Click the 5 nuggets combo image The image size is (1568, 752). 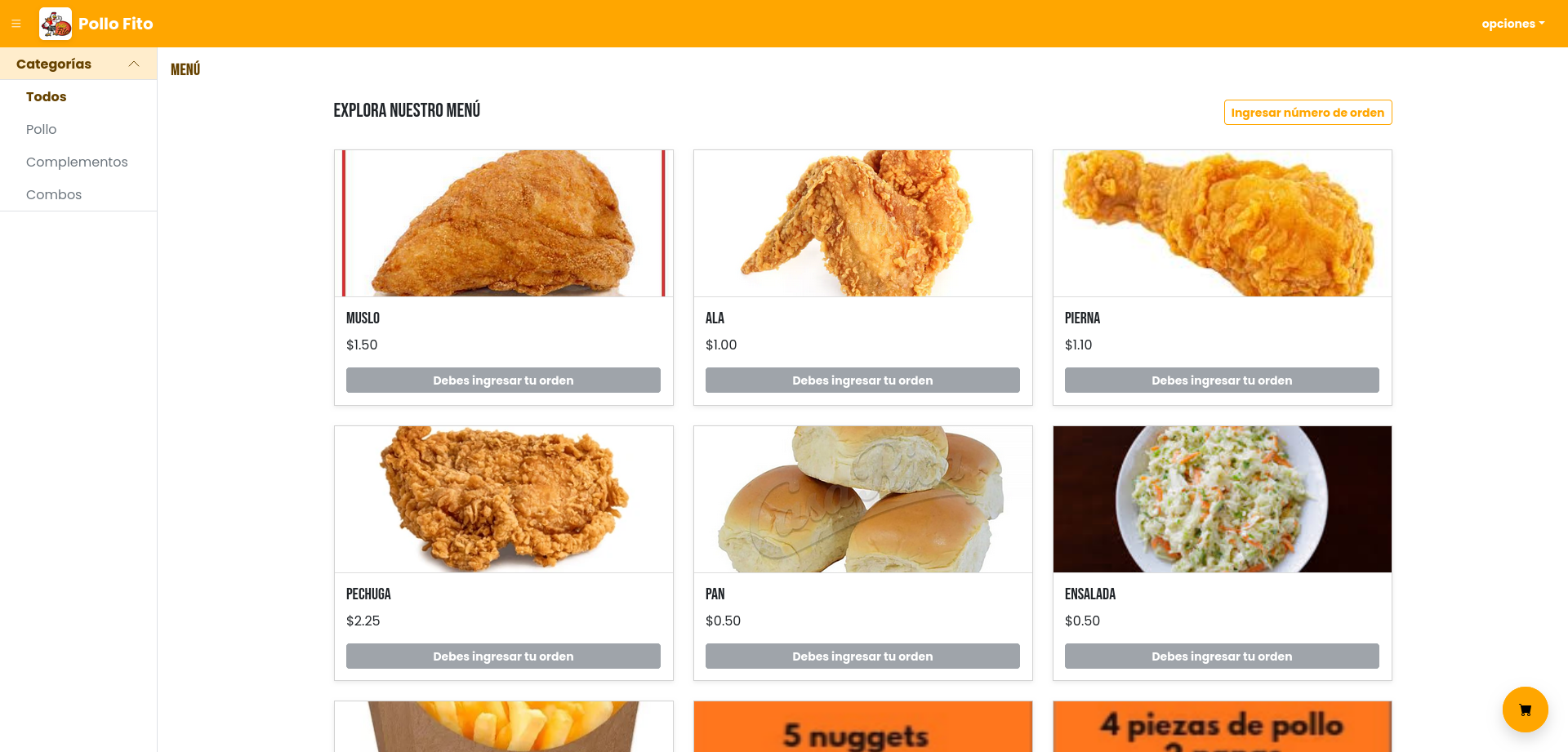863,727
